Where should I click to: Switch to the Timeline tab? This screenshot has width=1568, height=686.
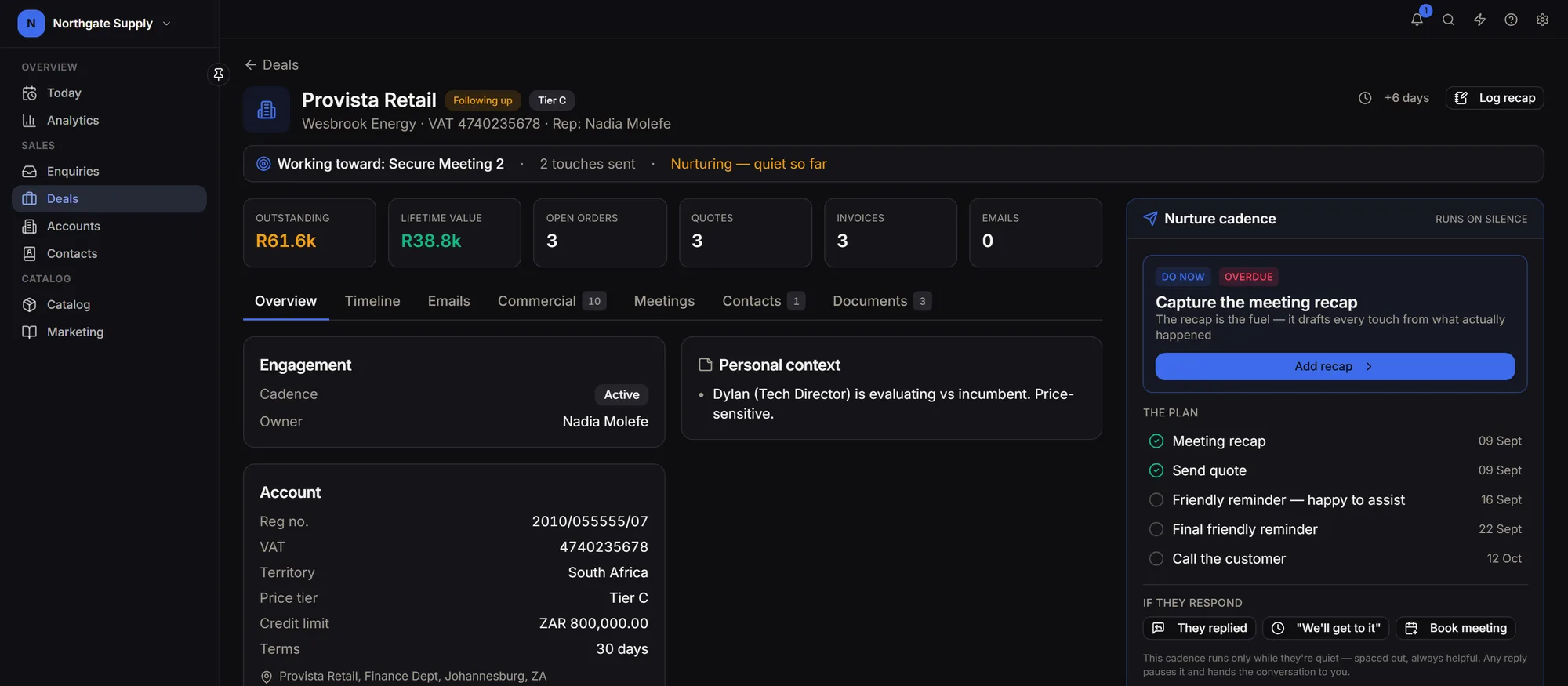tap(372, 301)
